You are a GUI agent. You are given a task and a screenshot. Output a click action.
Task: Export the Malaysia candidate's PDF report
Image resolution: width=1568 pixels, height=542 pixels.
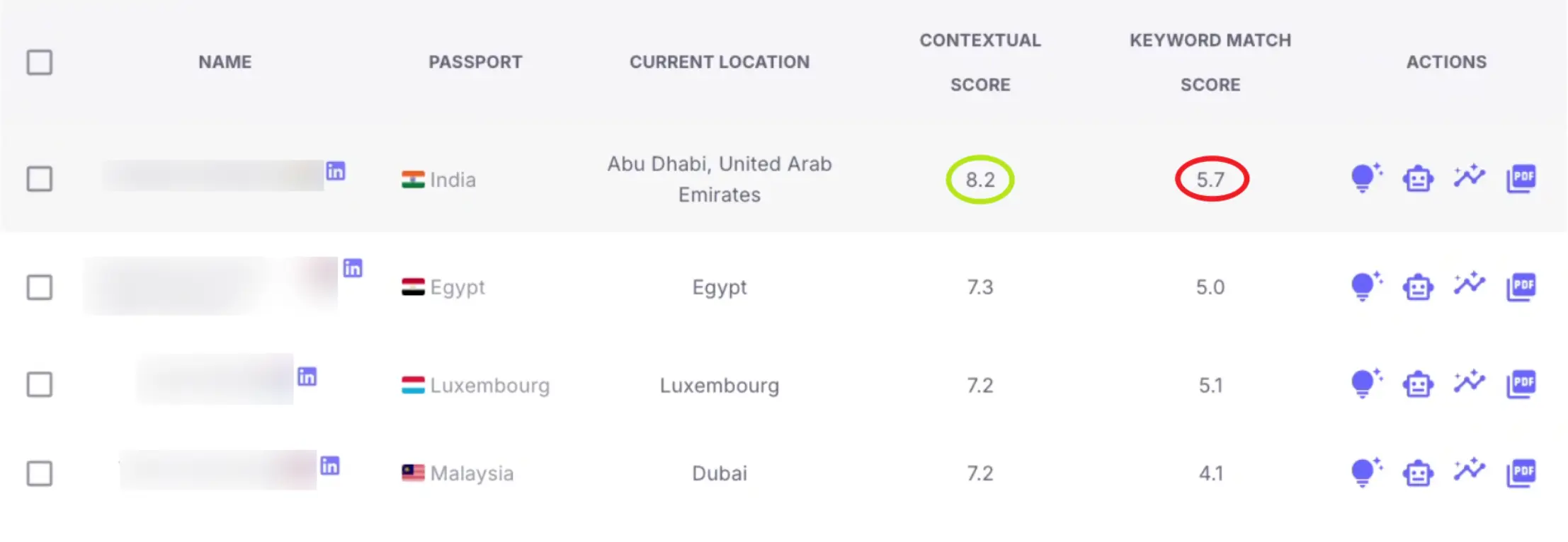pyautogui.click(x=1521, y=473)
